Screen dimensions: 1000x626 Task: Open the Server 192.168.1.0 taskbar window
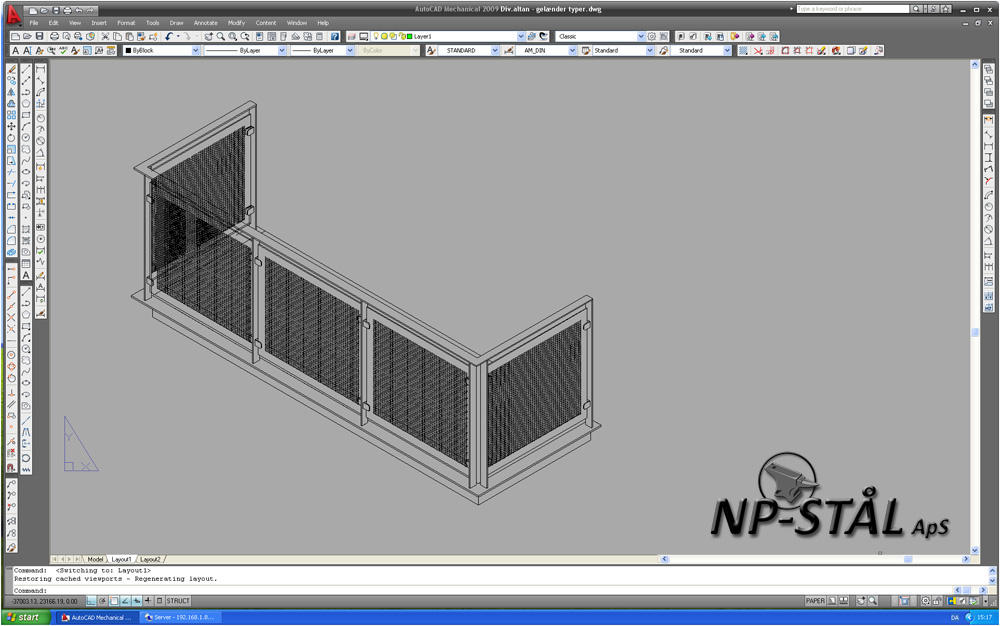coord(180,617)
